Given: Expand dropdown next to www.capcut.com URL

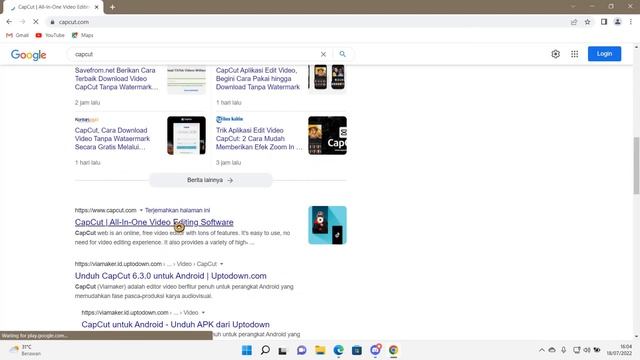Looking at the screenshot, I should tap(141, 210).
